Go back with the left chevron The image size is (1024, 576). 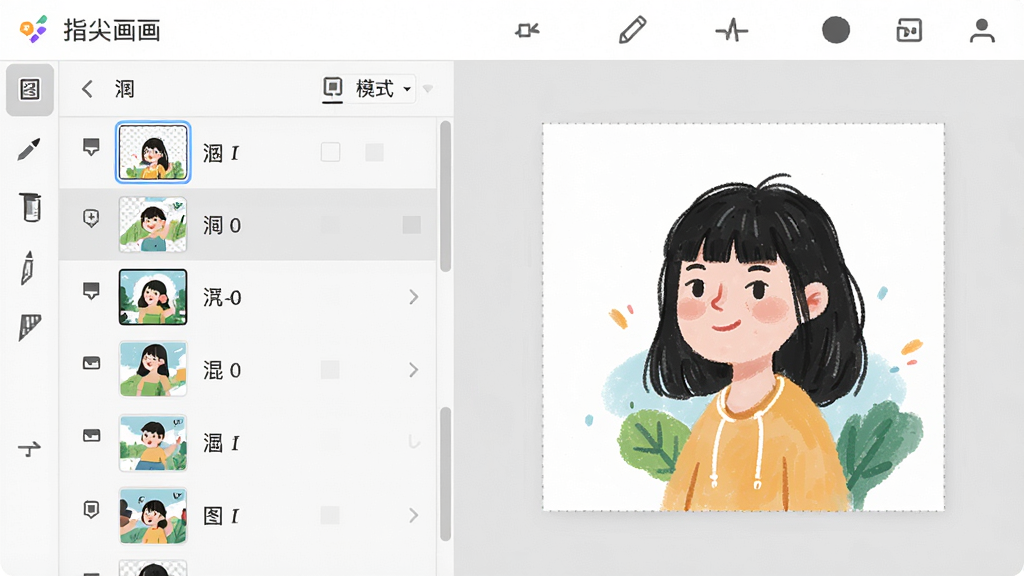click(87, 89)
